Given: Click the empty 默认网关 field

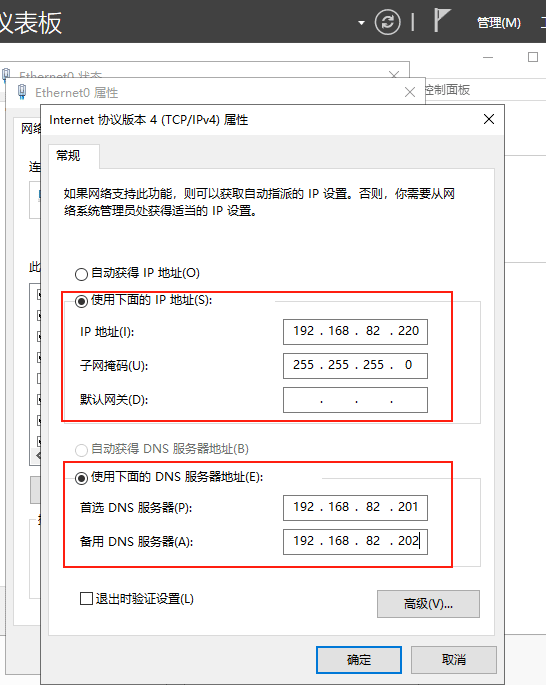Looking at the screenshot, I should [x=355, y=400].
